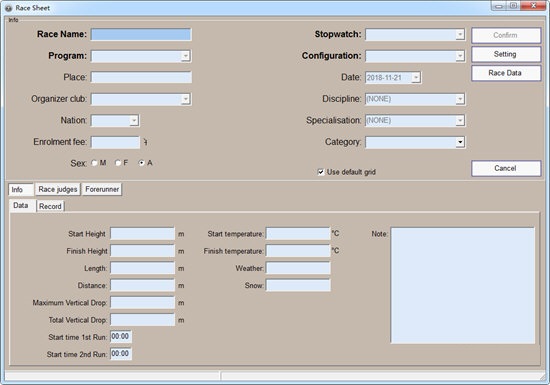This screenshot has width=550, height=385.
Task: Minimize the Race Sheet window
Action: [498, 6]
